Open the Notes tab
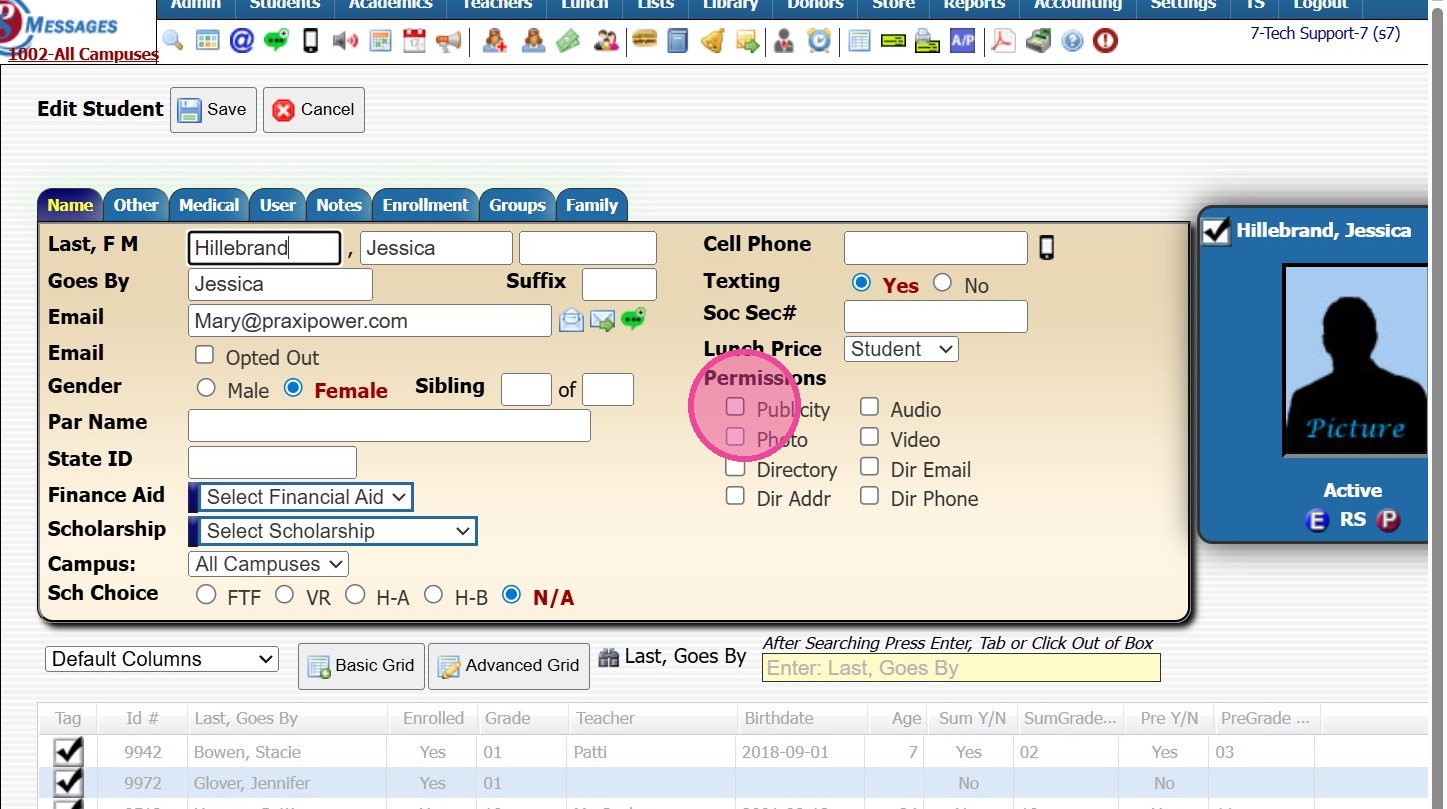Screen dimensions: 1447x809 pyautogui.click(x=339, y=205)
